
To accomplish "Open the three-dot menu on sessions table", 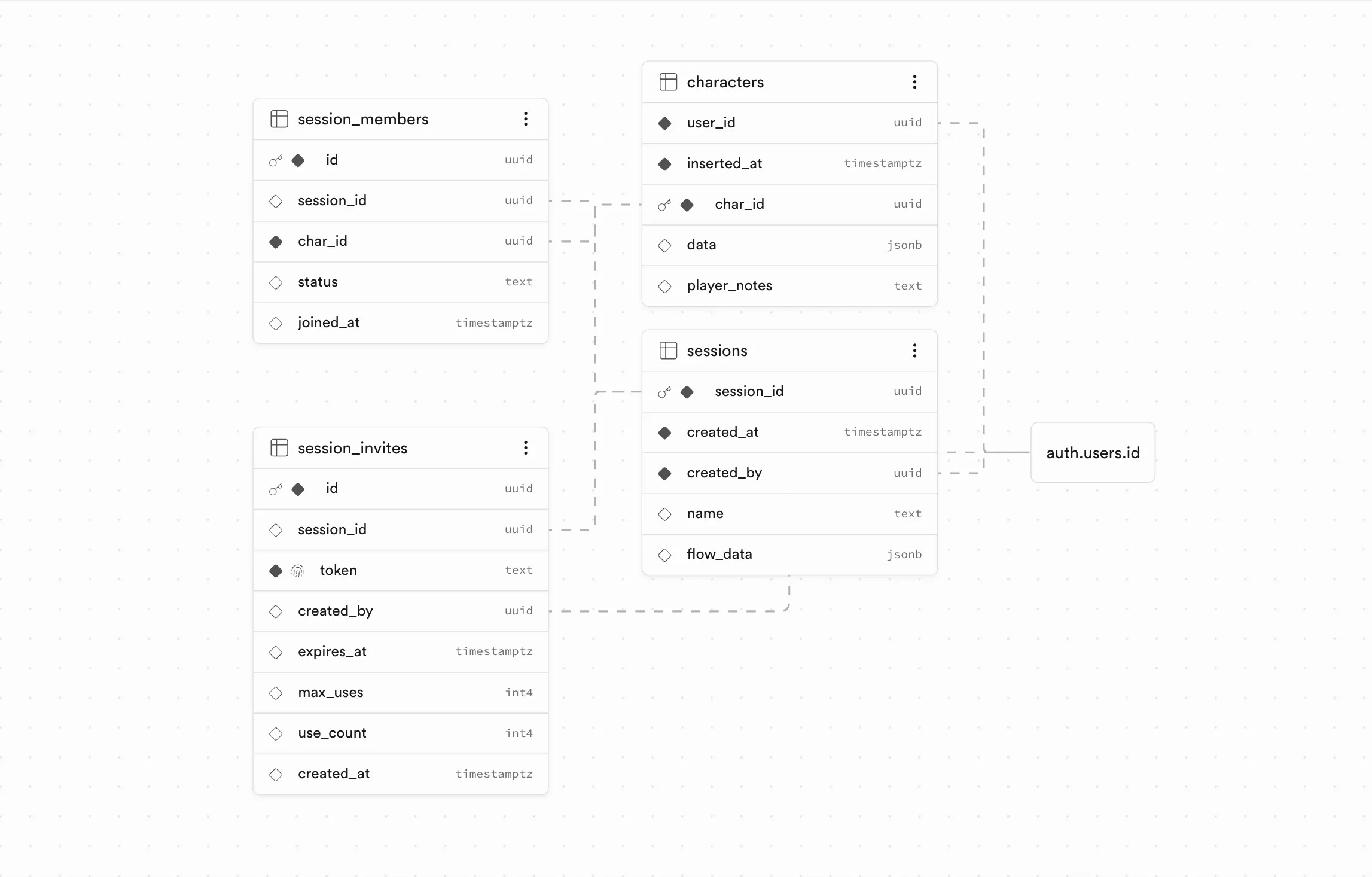I will (914, 350).
